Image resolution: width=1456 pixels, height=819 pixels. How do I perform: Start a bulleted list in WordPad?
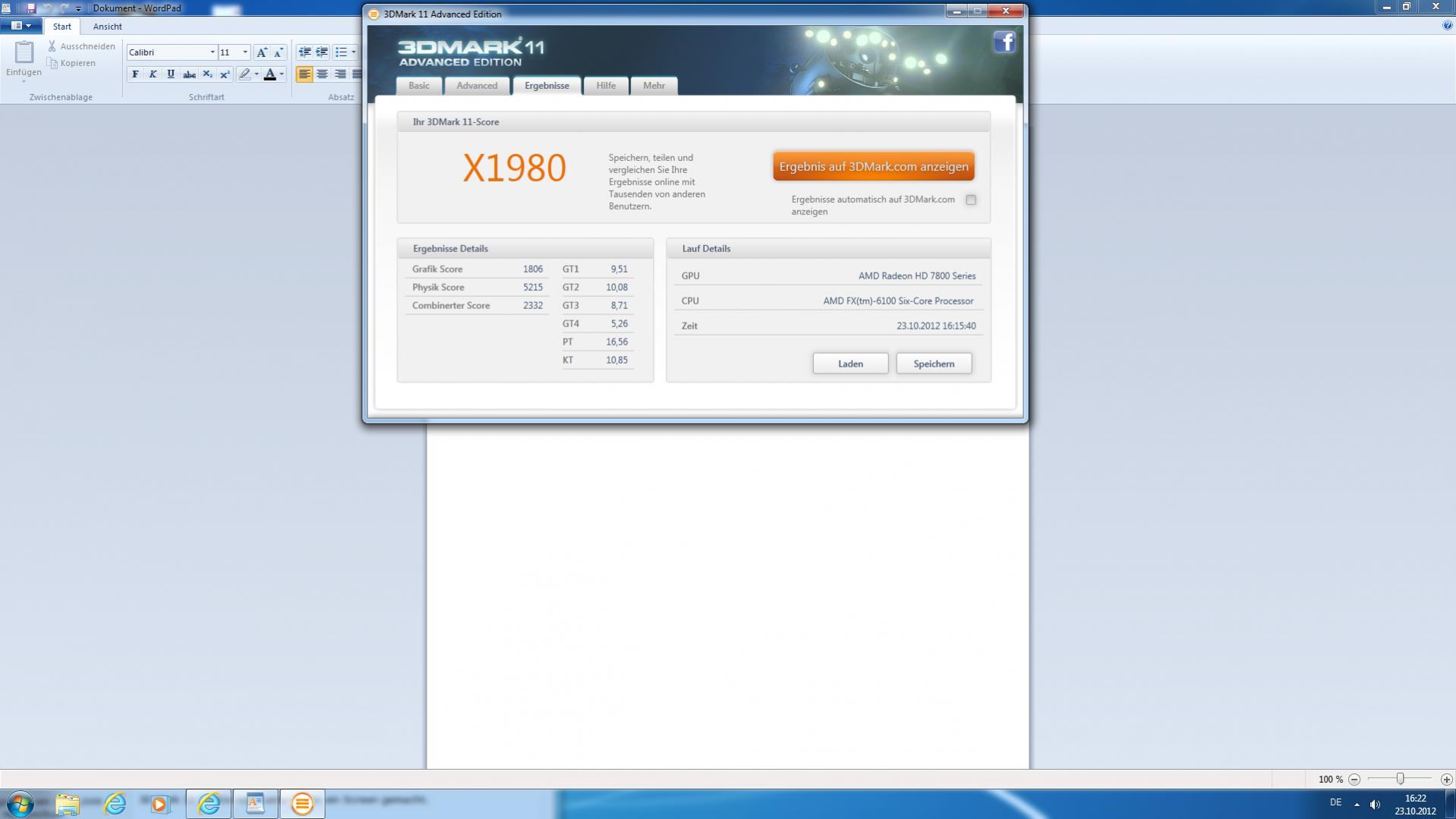341,52
